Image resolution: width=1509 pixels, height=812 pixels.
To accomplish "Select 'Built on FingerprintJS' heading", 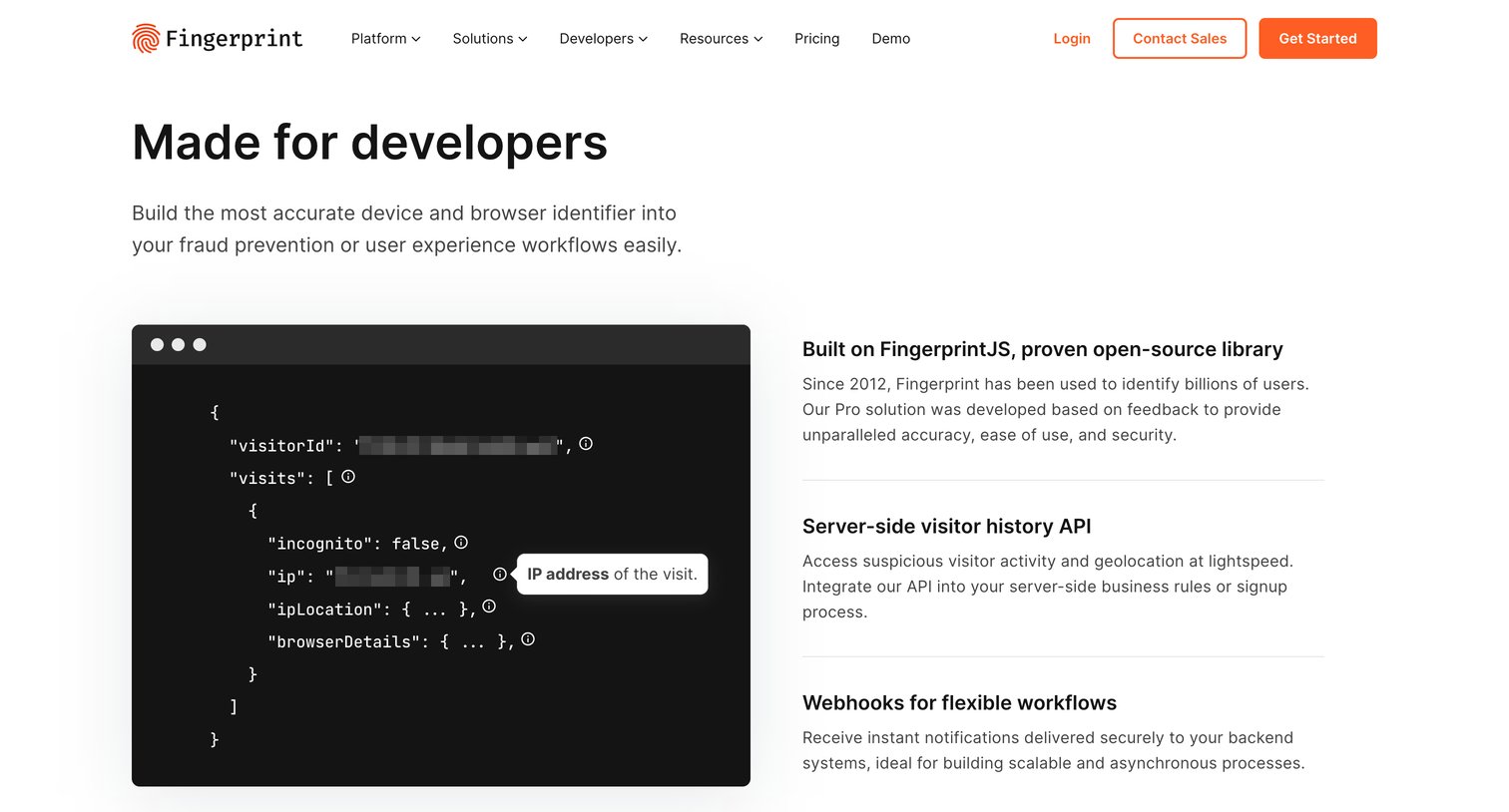I will [x=1043, y=349].
